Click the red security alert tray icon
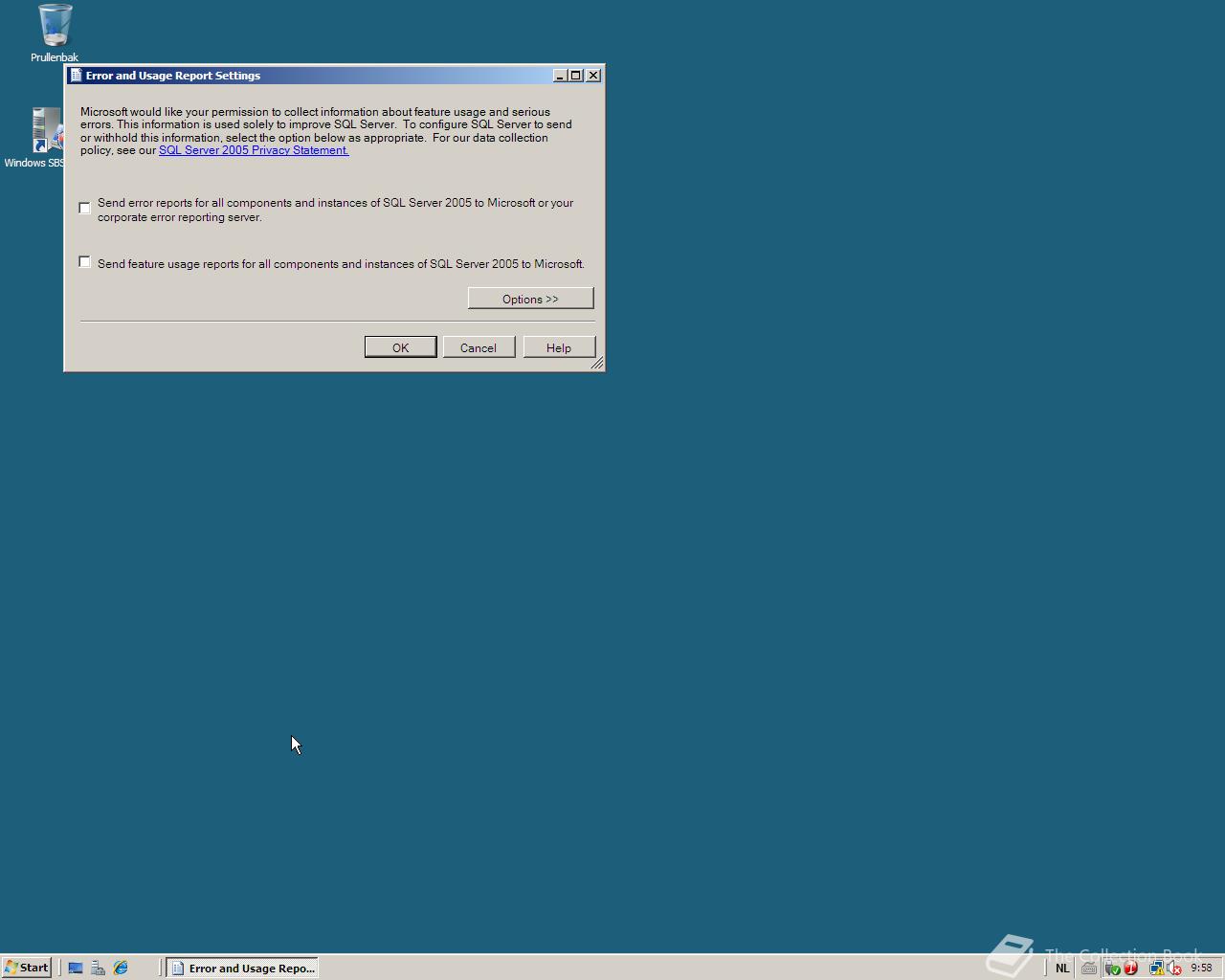Viewport: 1225px width, 980px height. [1130, 968]
